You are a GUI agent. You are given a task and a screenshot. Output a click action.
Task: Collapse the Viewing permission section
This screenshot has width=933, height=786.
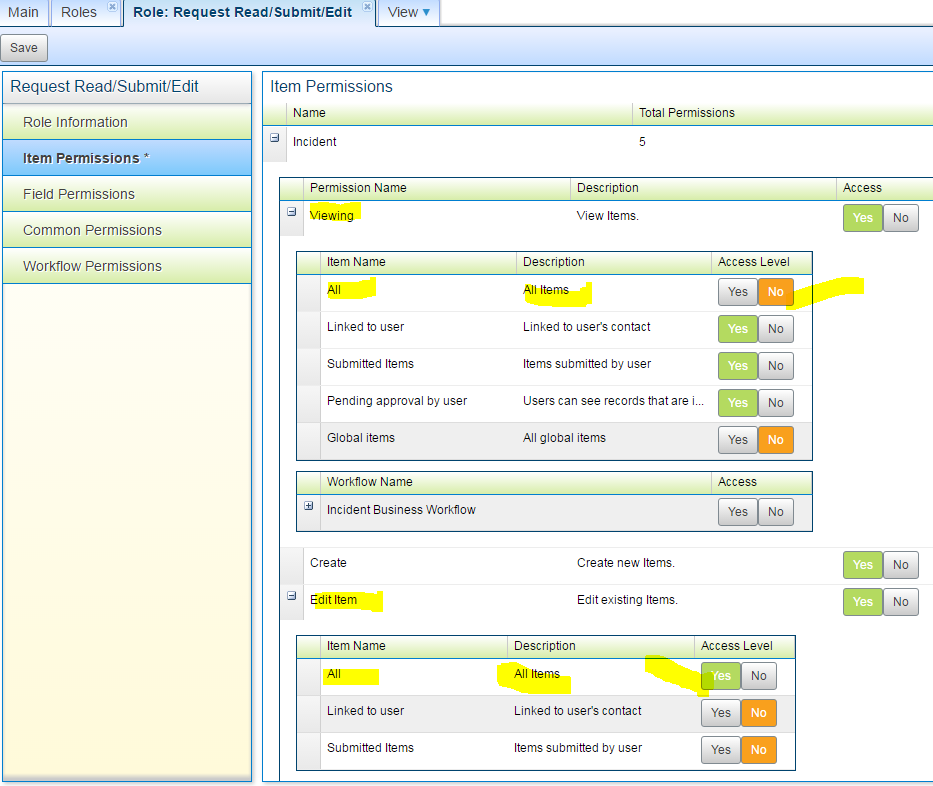pos(292,211)
